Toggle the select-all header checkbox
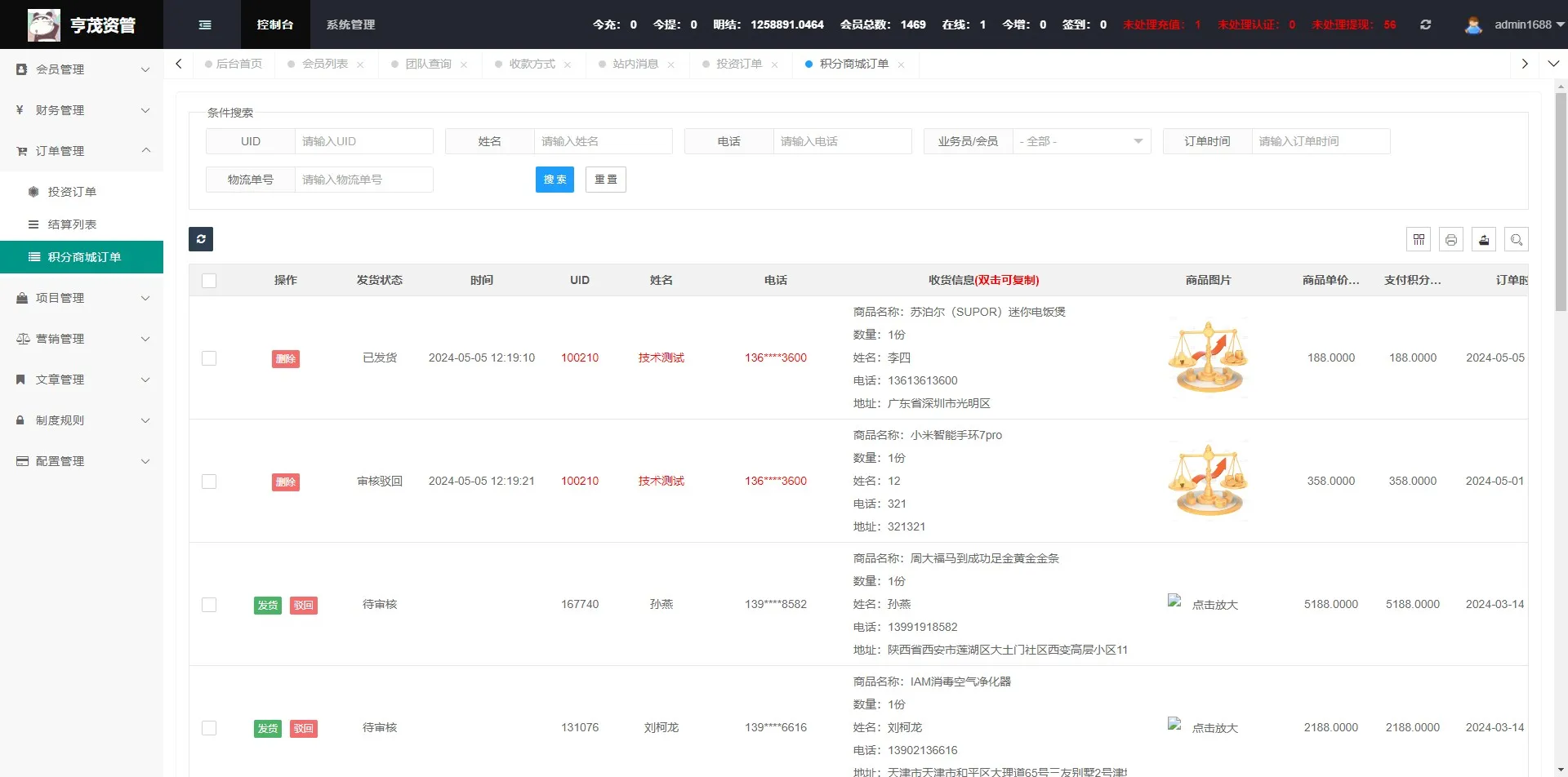The image size is (1568, 777). coord(209,281)
